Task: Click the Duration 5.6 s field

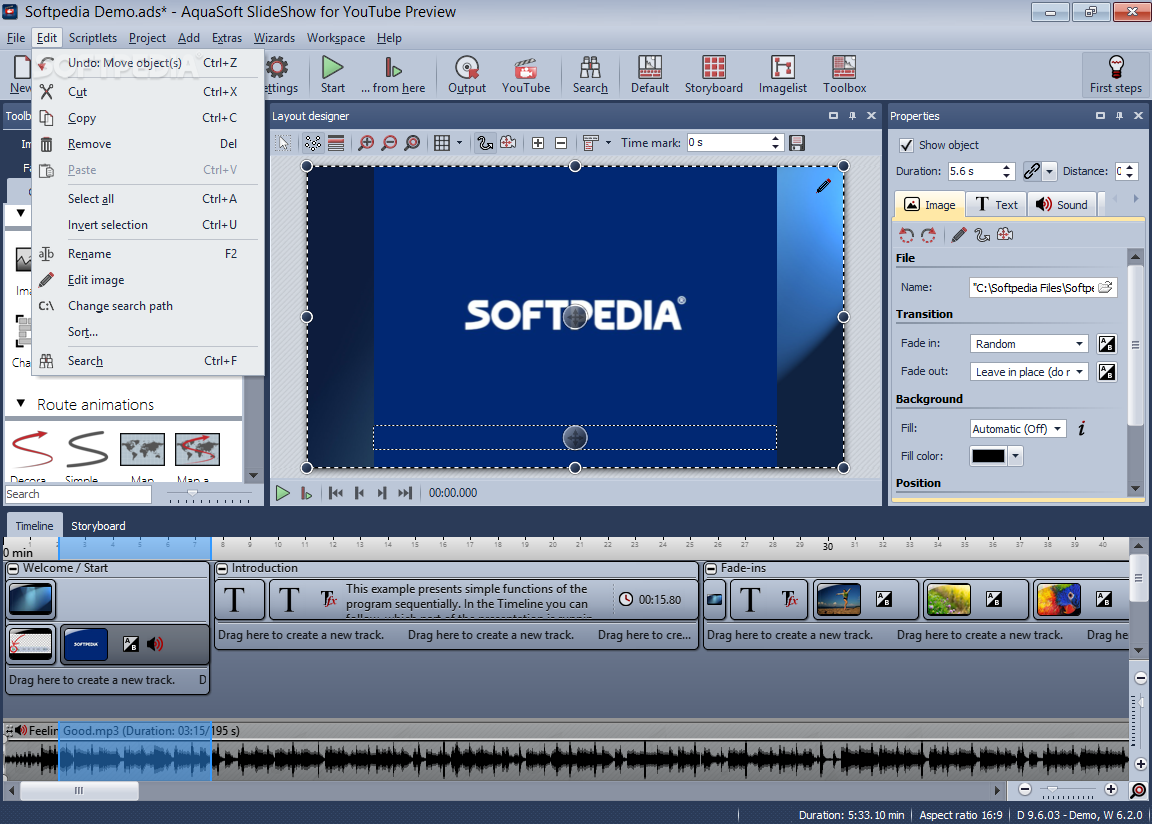Action: point(973,171)
